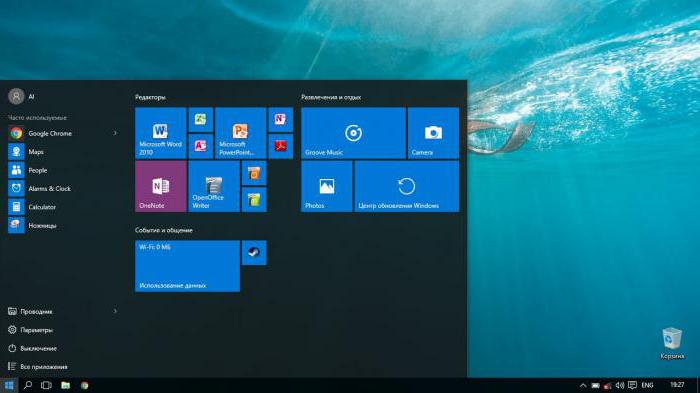Open the Wi-Fi data usage tile
The image size is (700, 393).
(x=187, y=266)
